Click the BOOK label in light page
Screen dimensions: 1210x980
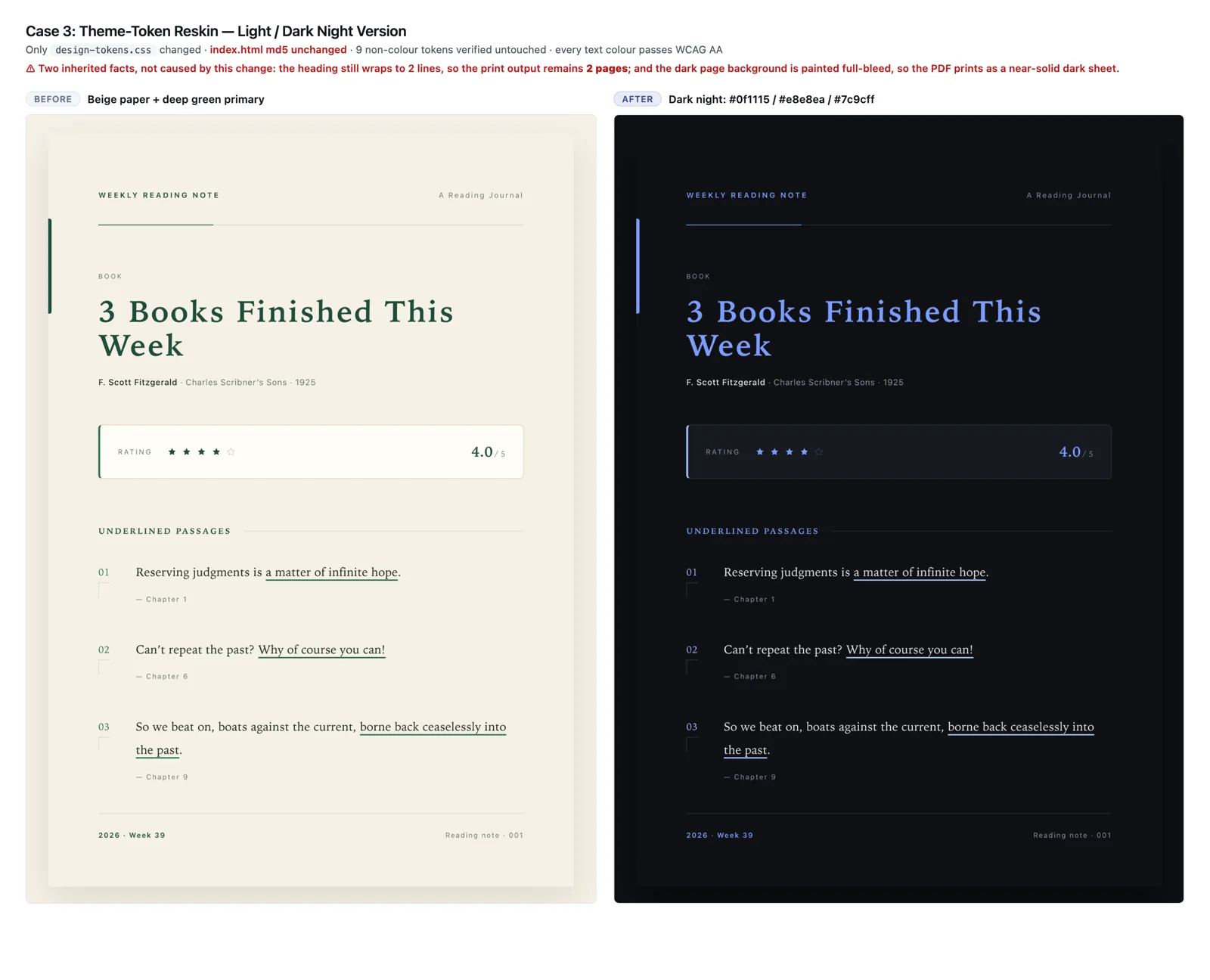(x=110, y=277)
